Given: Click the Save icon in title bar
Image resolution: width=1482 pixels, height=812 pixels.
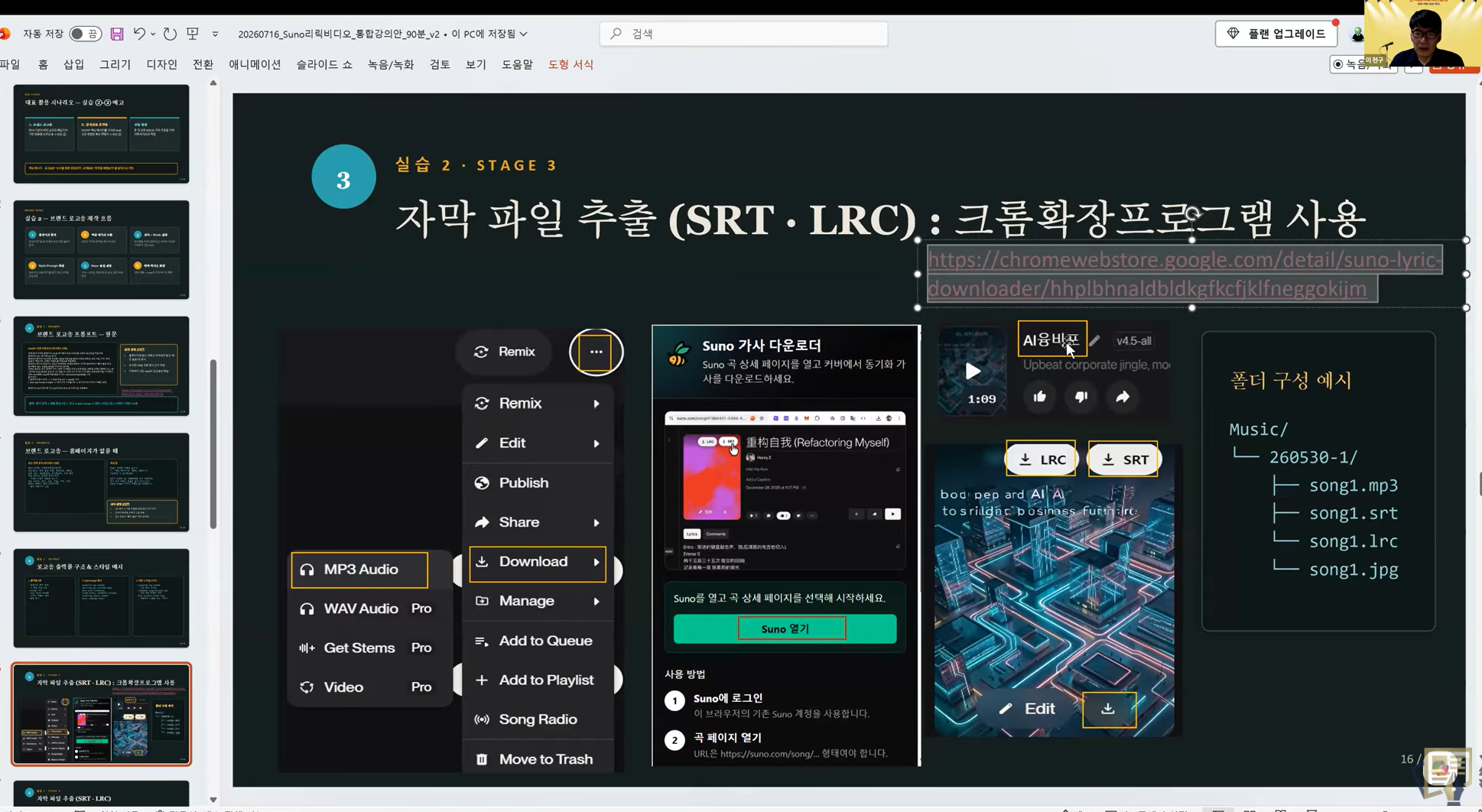Looking at the screenshot, I should pos(117,34).
